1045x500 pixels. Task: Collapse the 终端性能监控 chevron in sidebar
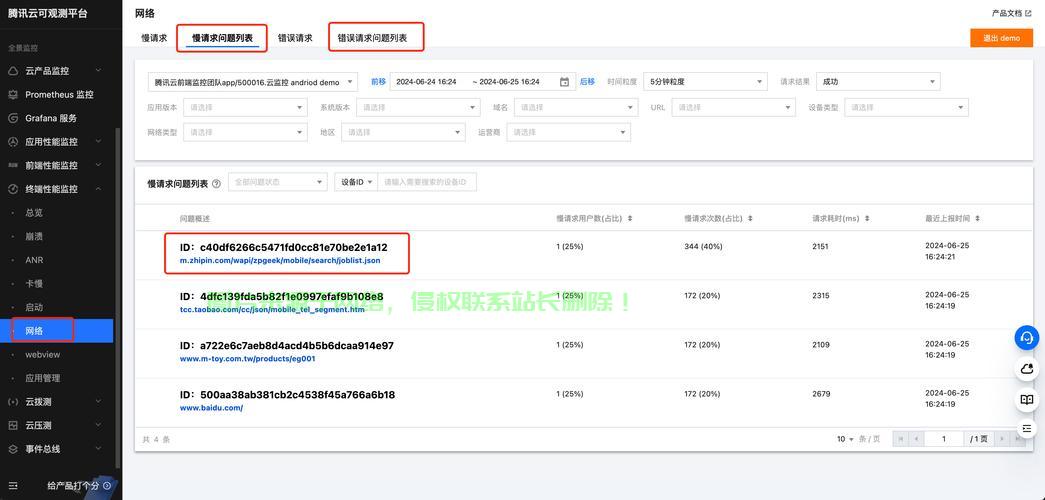99,189
